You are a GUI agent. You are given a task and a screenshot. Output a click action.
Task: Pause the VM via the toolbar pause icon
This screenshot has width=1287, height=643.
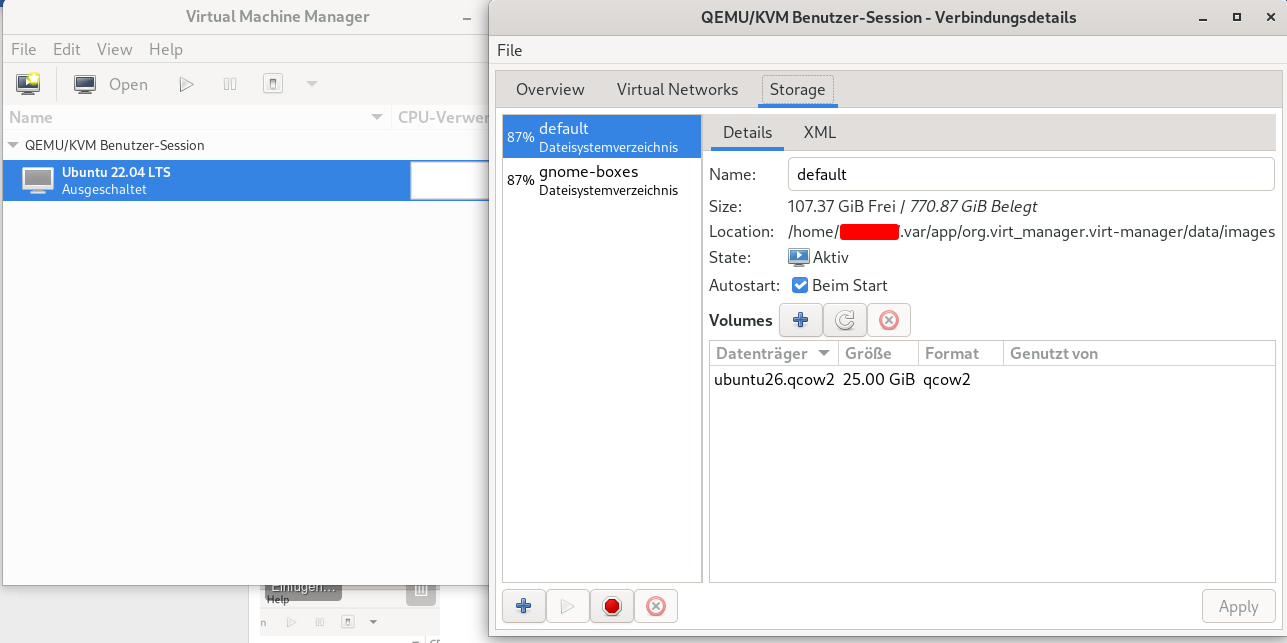(230, 84)
